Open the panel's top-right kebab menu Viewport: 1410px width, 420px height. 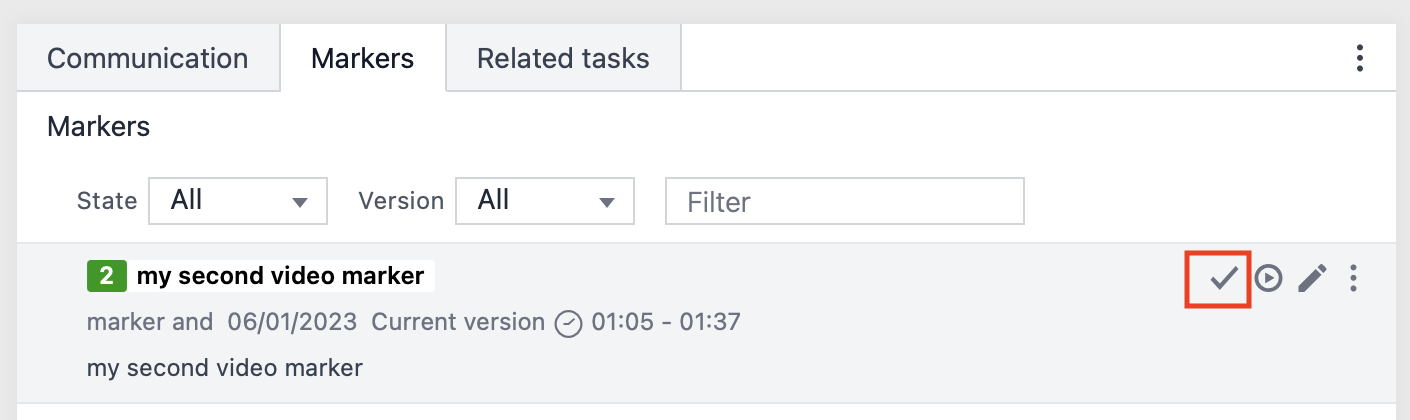click(1359, 58)
